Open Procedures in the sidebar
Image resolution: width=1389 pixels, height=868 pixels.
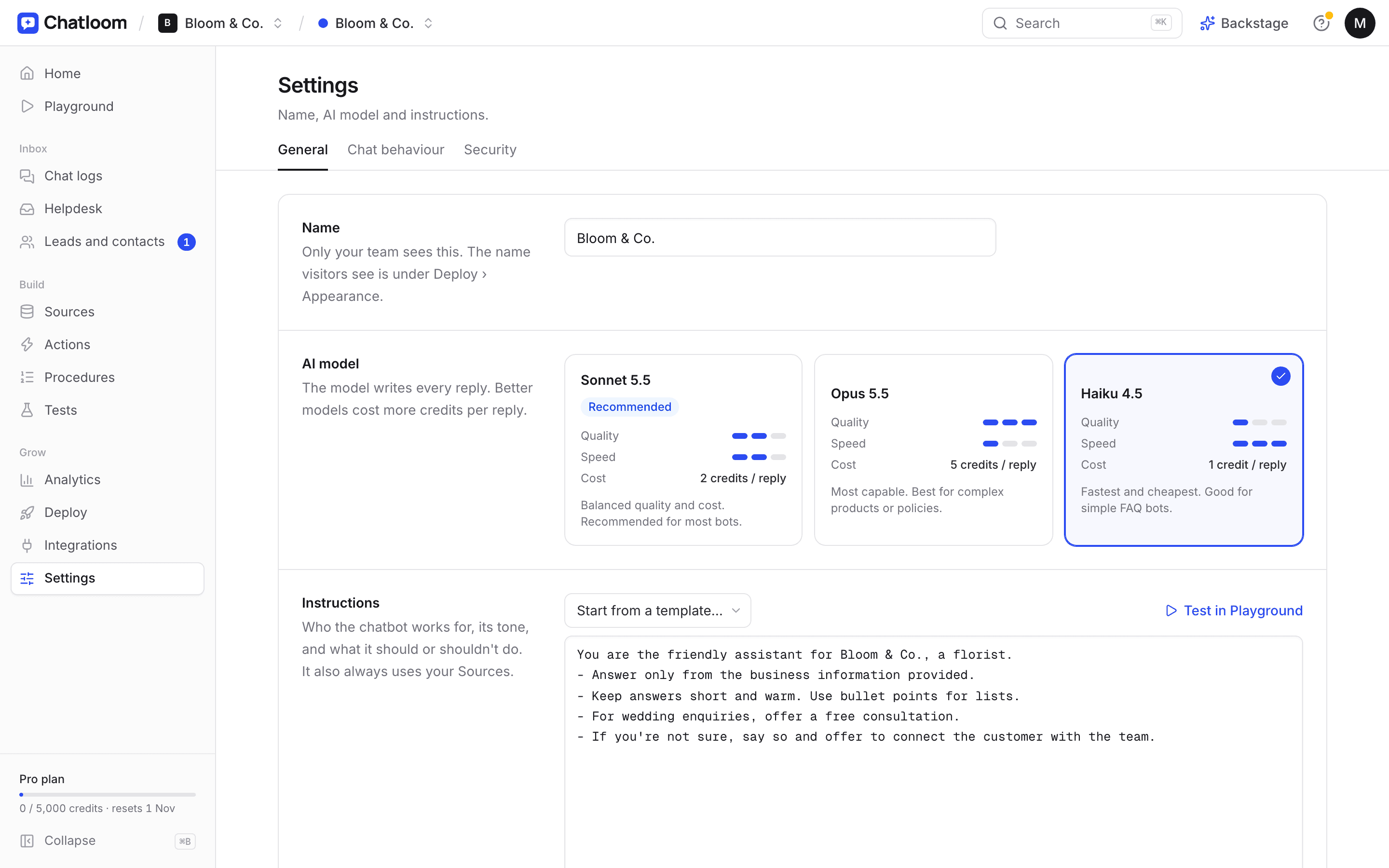pyautogui.click(x=108, y=377)
